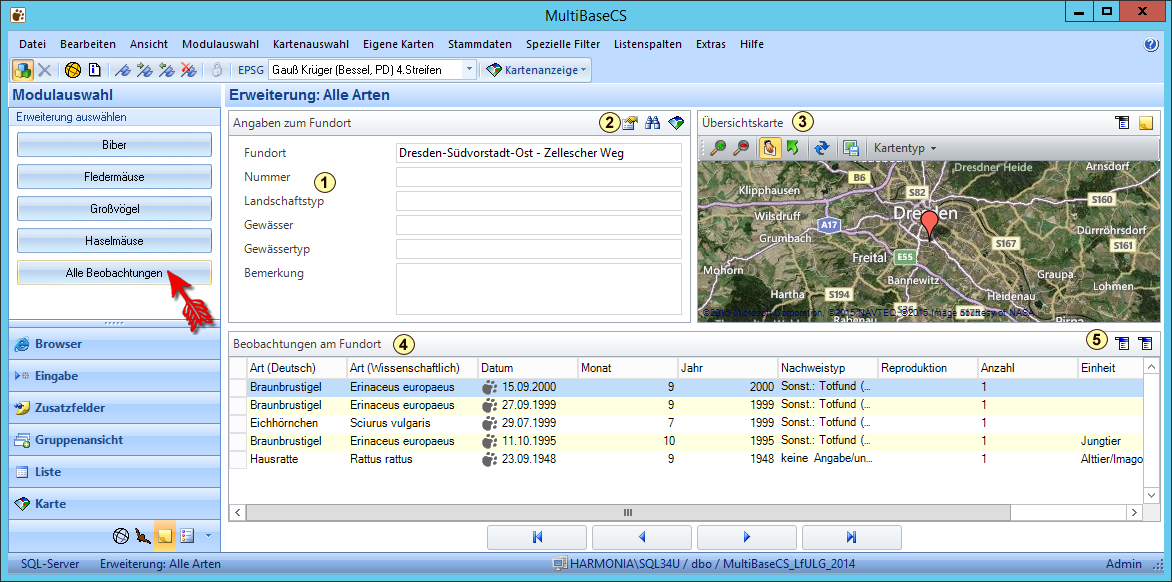Select the Eichhörnchen row in the table
Viewport: 1172px width, 582px height.
click(x=685, y=423)
